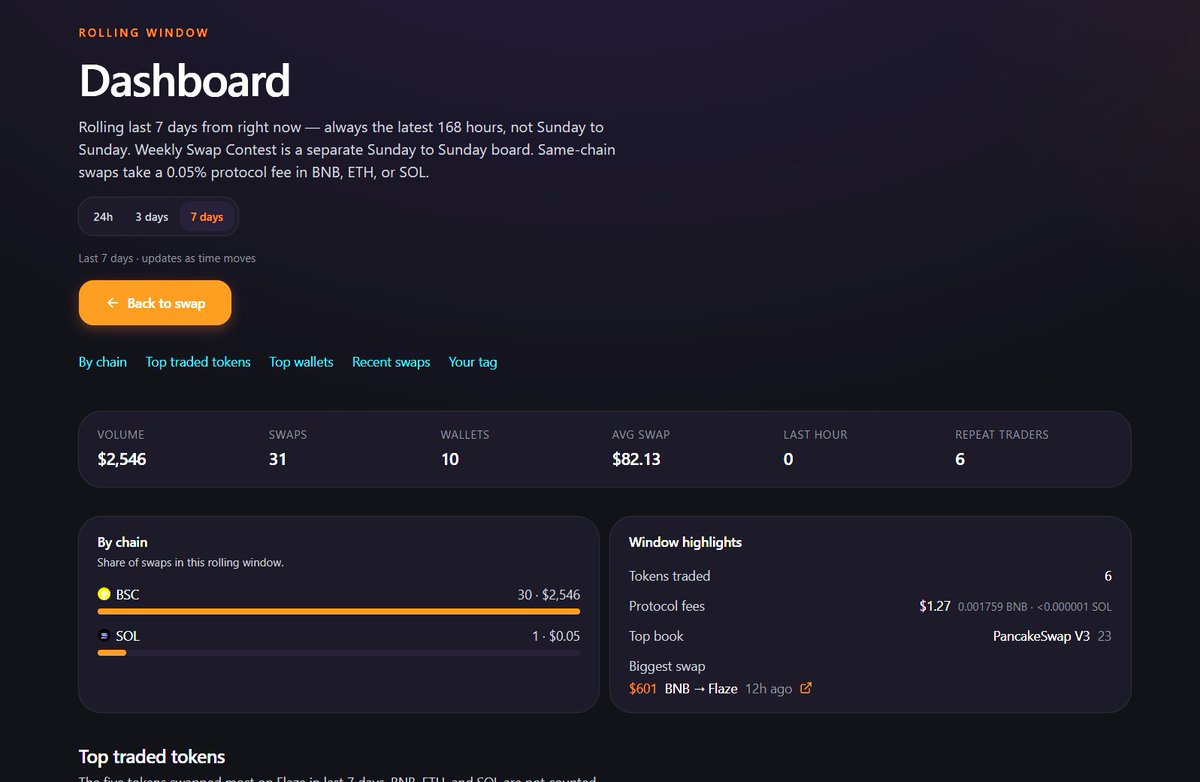
Task: Click the $601 biggest swap amount
Action: tap(643, 689)
